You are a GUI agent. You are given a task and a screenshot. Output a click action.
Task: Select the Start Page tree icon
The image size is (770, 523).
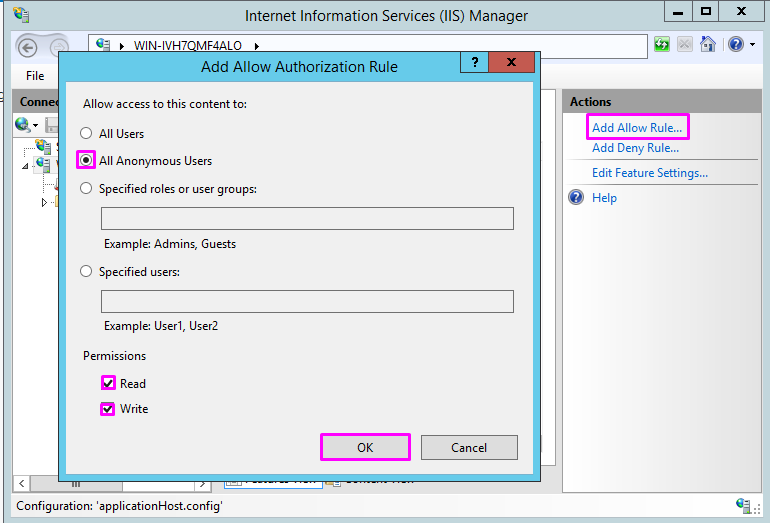44,145
